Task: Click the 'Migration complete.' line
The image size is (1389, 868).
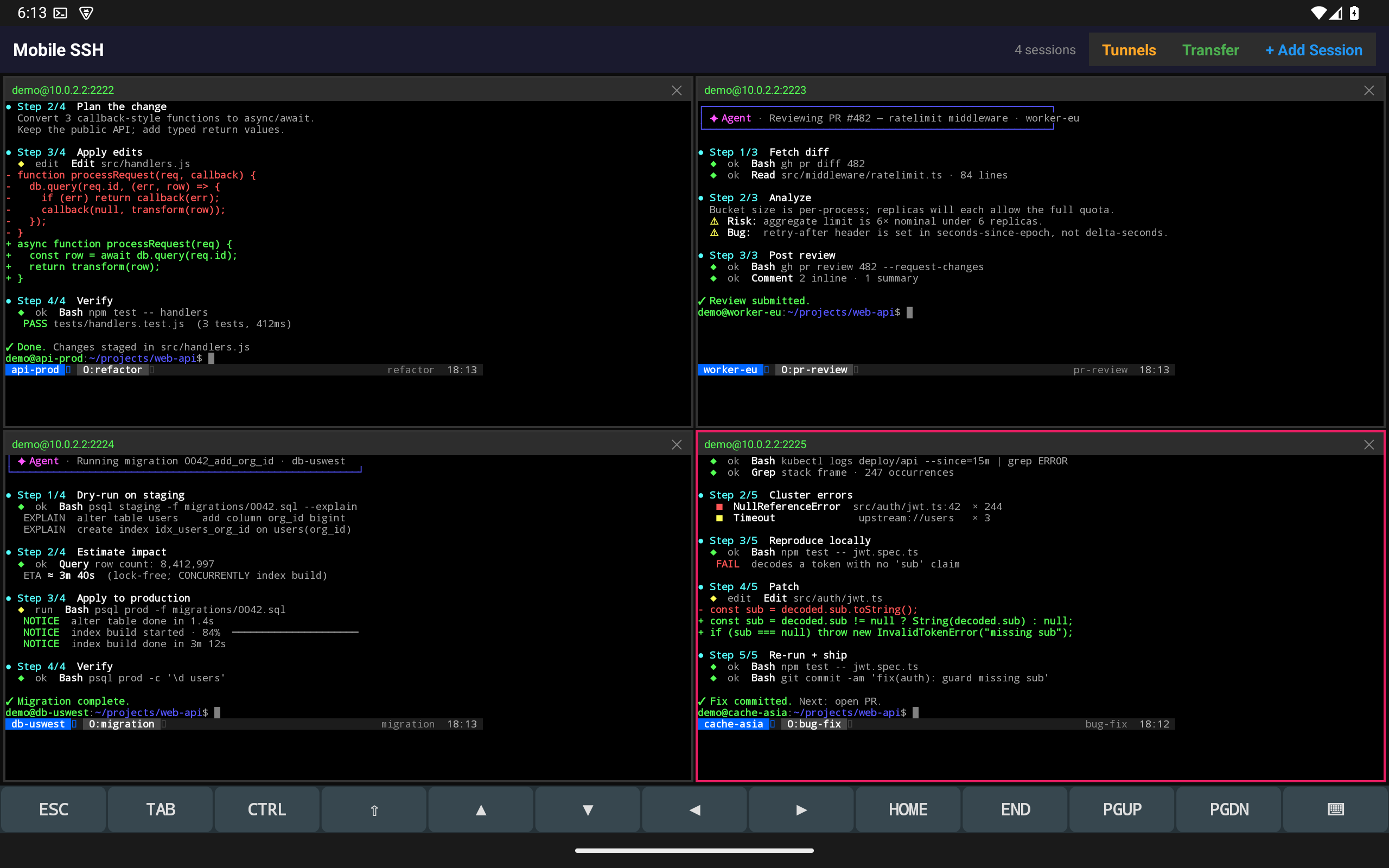Action: click(68, 701)
